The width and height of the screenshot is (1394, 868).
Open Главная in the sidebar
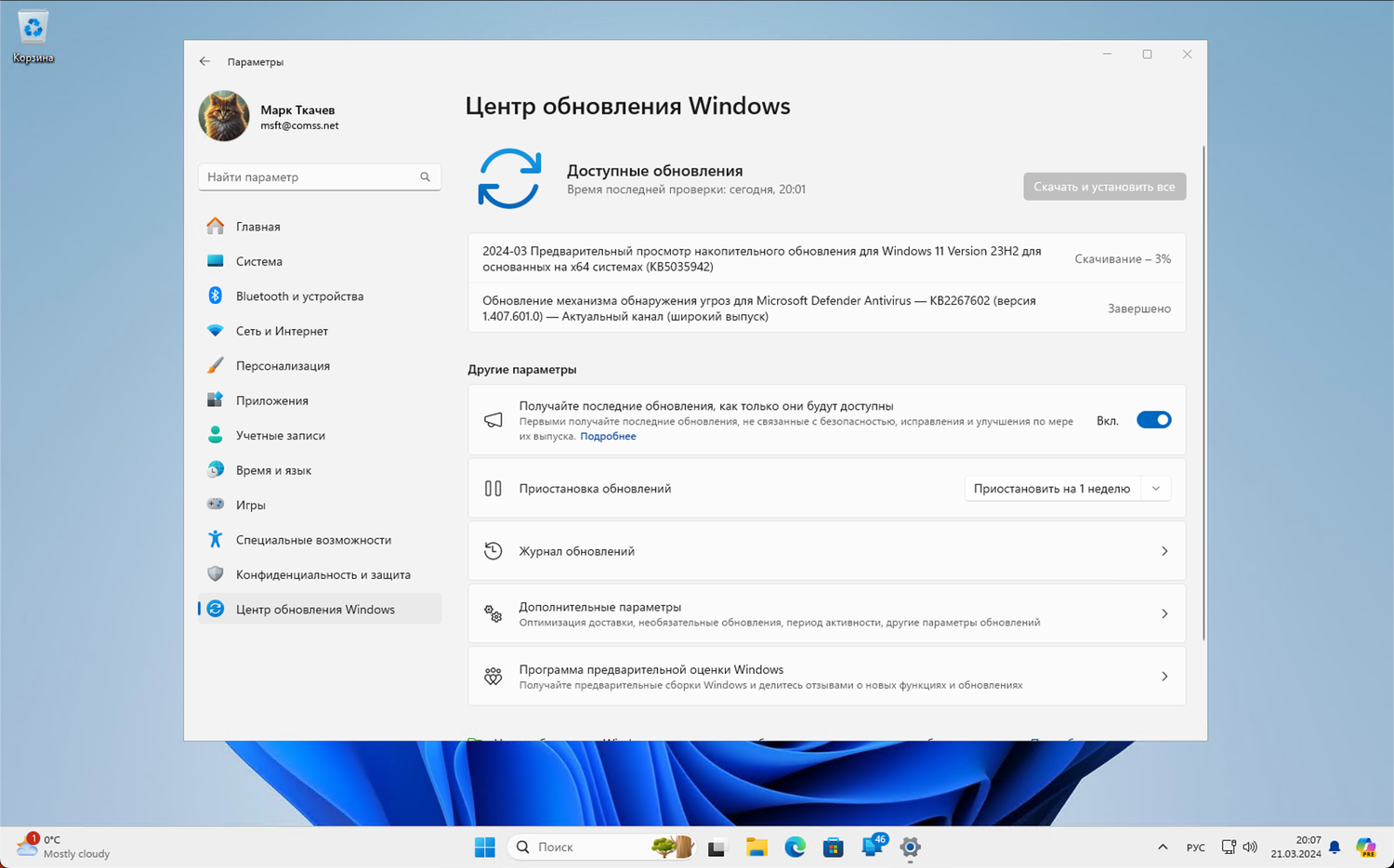tap(320, 226)
